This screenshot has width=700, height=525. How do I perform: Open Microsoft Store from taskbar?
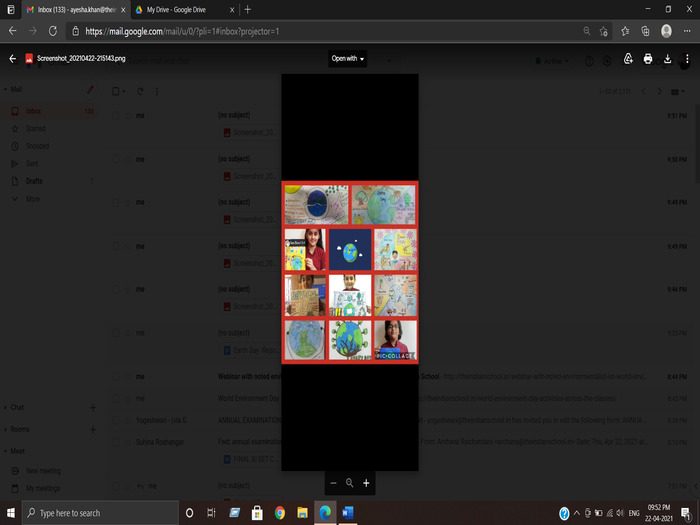257,513
